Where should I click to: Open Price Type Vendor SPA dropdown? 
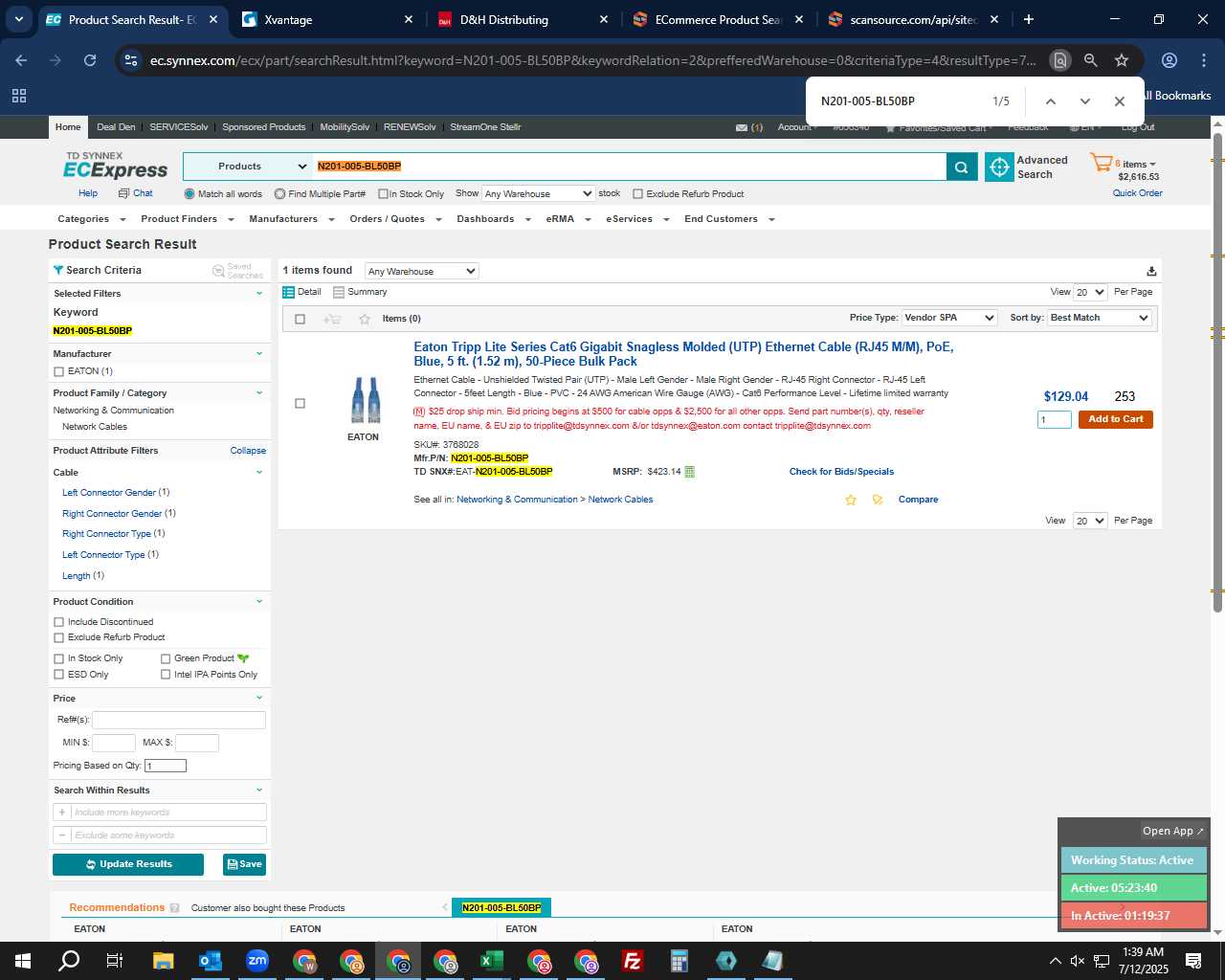[949, 318]
